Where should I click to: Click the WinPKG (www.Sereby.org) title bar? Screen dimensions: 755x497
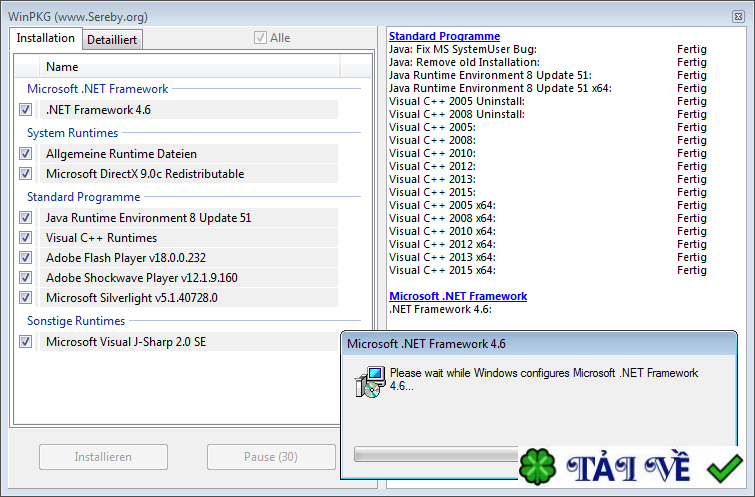[78, 17]
